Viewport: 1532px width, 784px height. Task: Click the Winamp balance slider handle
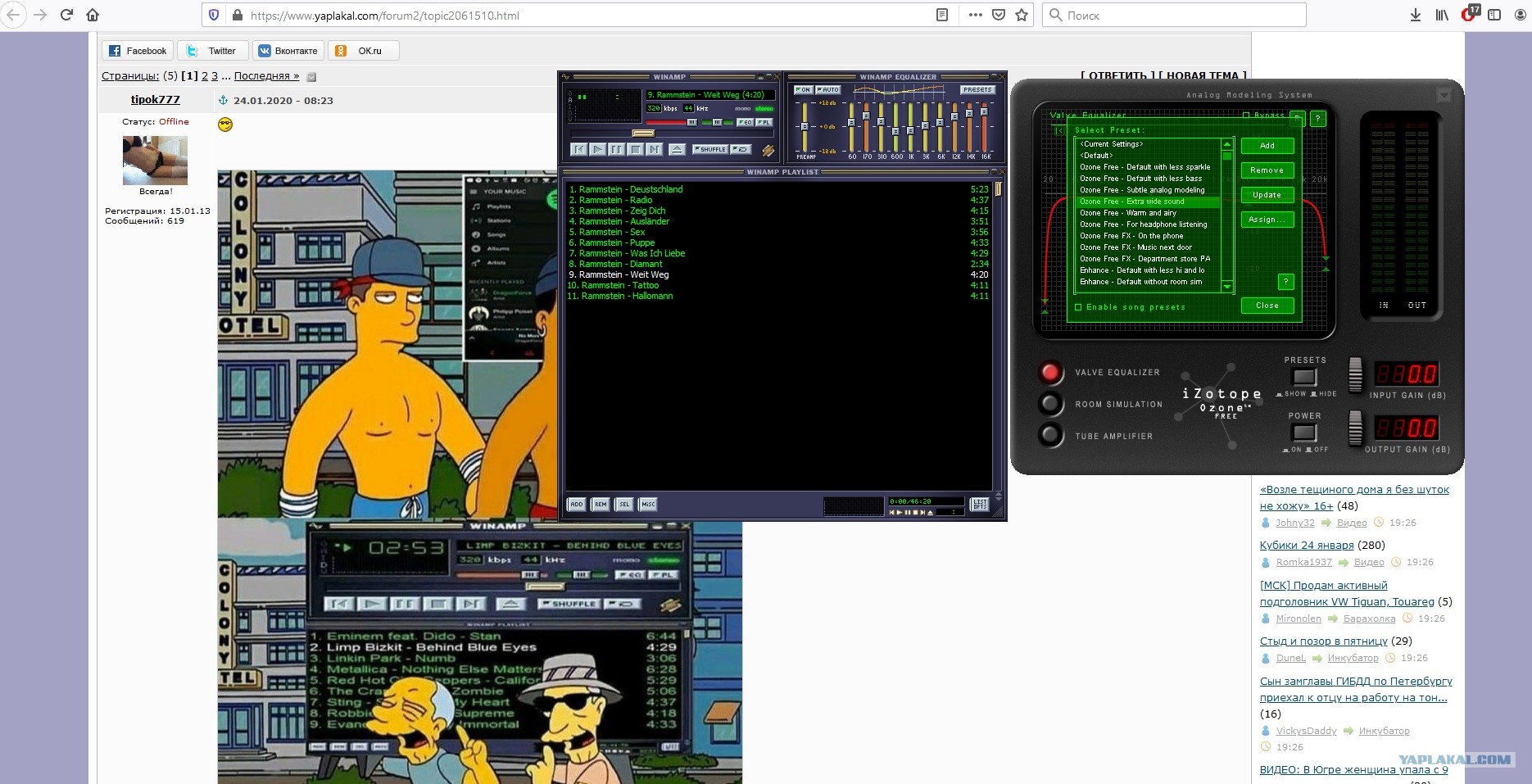718,122
